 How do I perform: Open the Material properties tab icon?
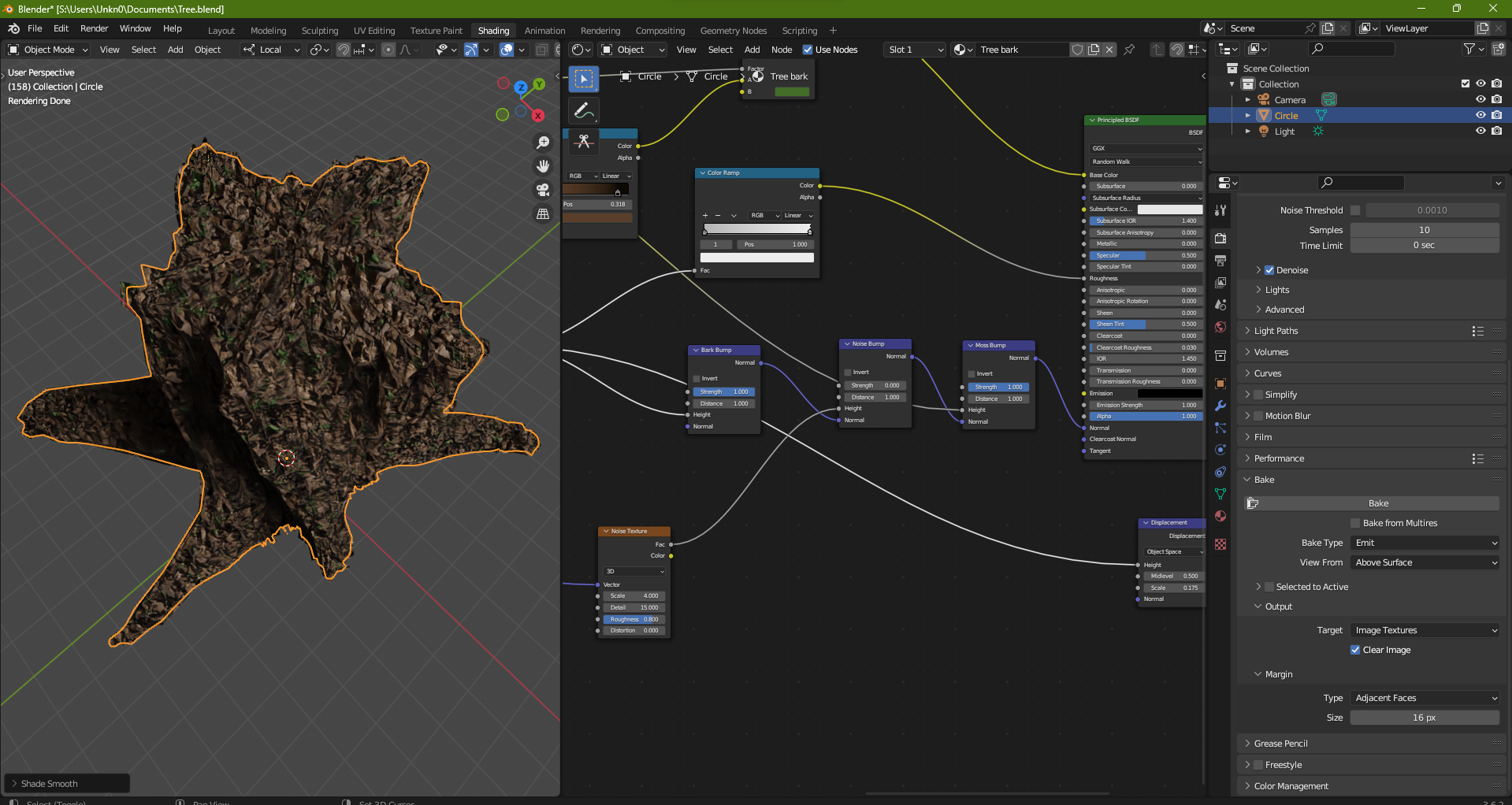pyautogui.click(x=1220, y=516)
